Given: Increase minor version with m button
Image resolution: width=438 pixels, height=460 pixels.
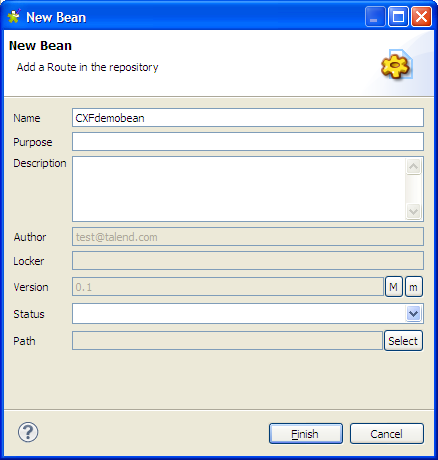Looking at the screenshot, I should click(414, 287).
